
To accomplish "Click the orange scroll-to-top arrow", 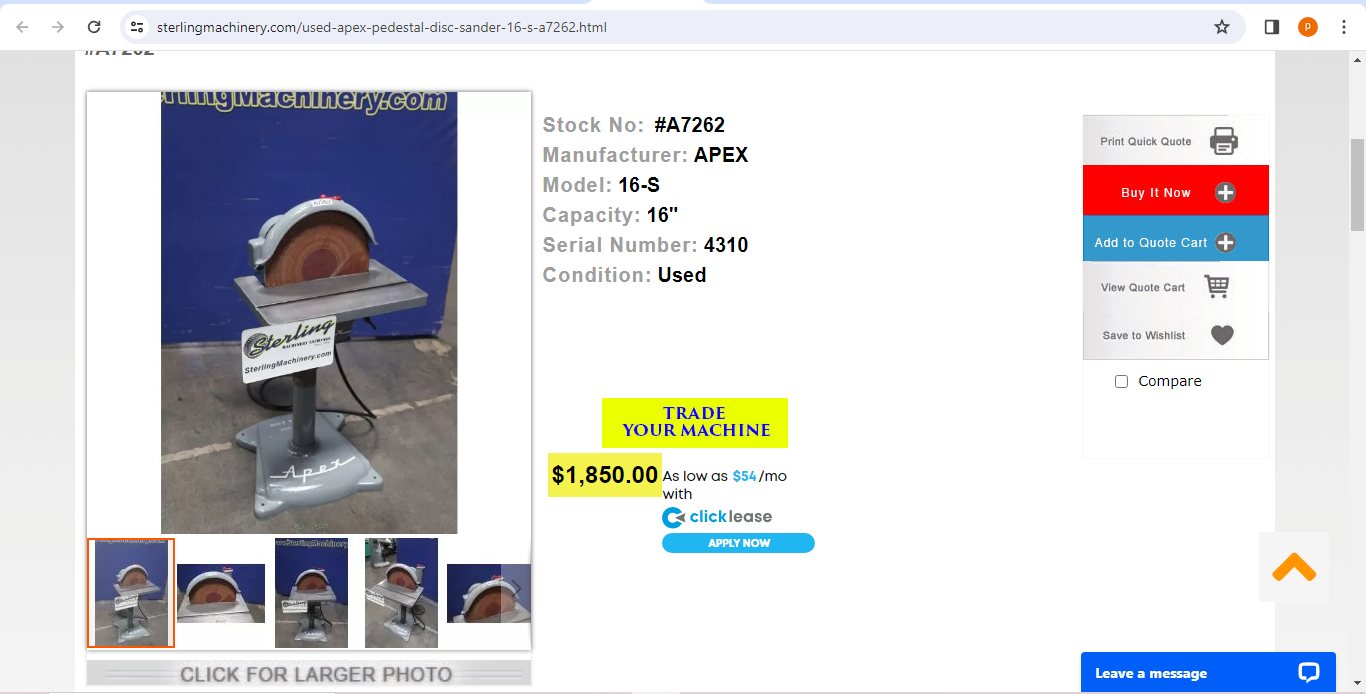I will (x=1294, y=567).
